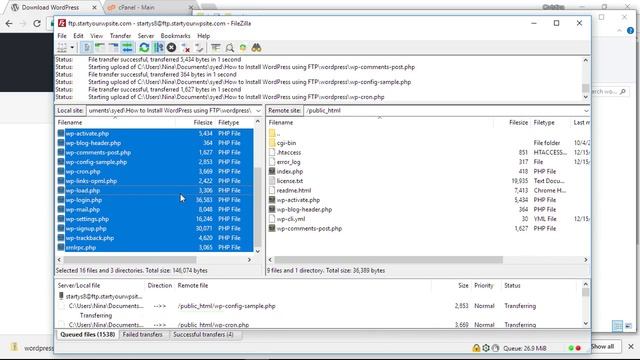Toggle message log display in toolbar

[x=87, y=48]
